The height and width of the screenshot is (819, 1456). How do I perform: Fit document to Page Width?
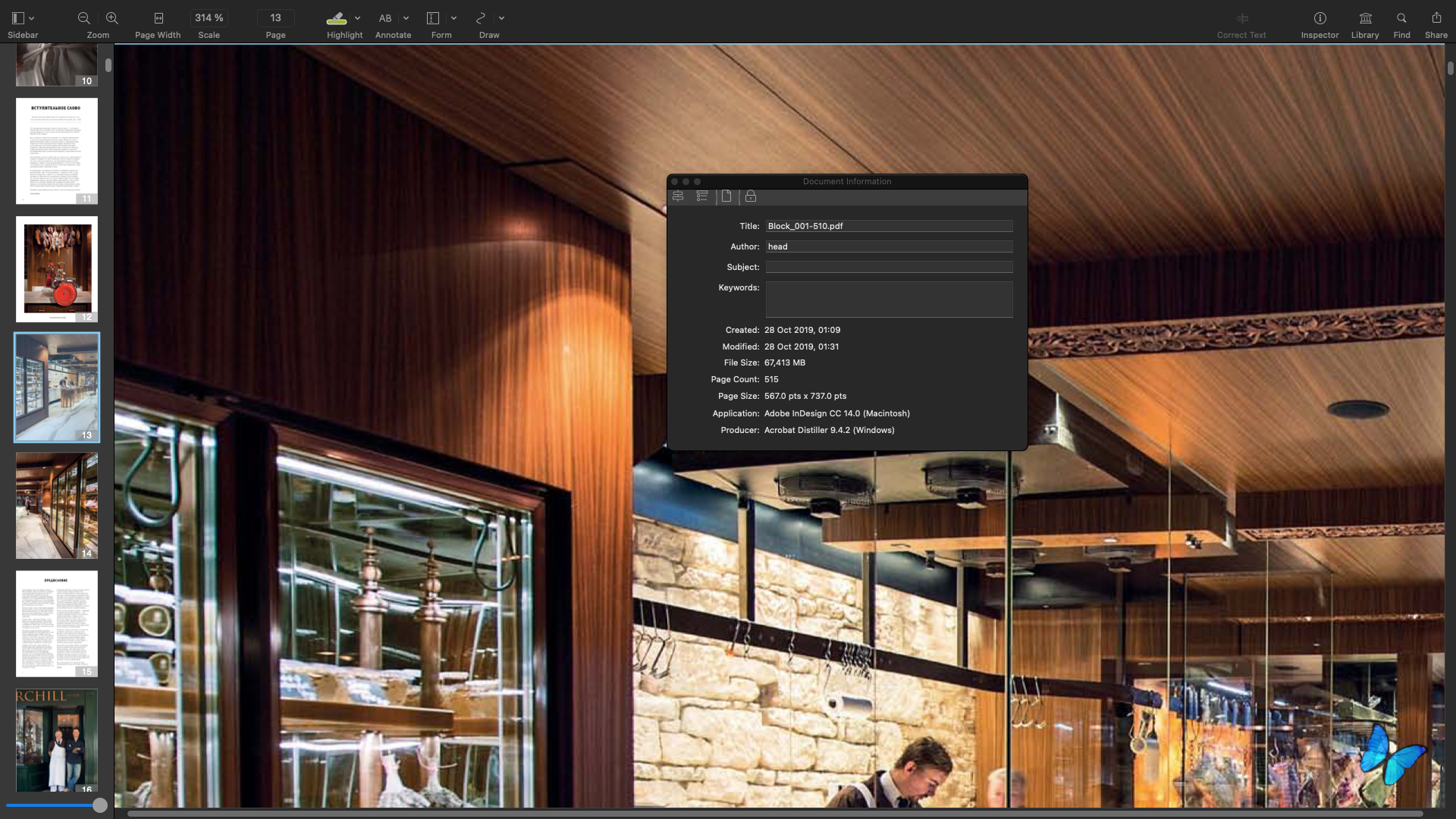[158, 18]
